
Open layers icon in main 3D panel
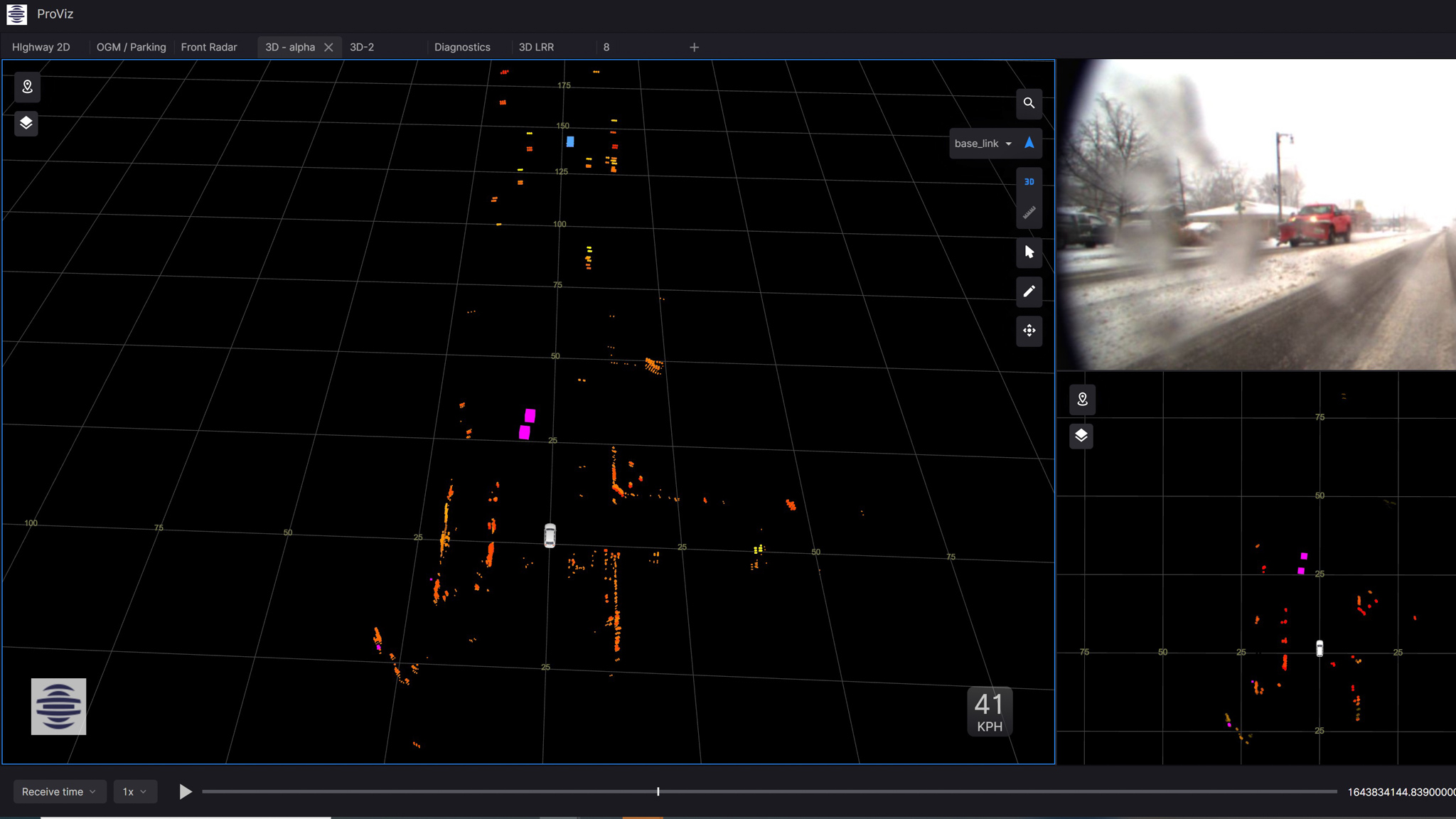click(26, 123)
